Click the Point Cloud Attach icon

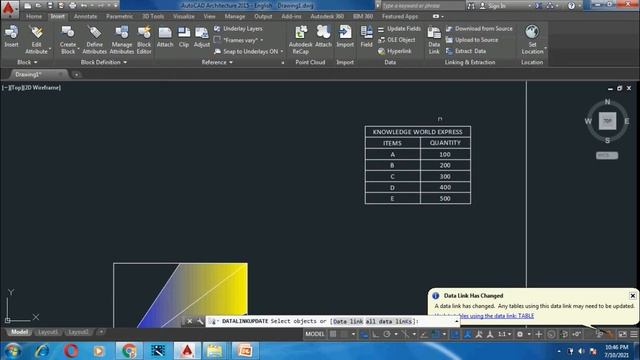coord(323,32)
